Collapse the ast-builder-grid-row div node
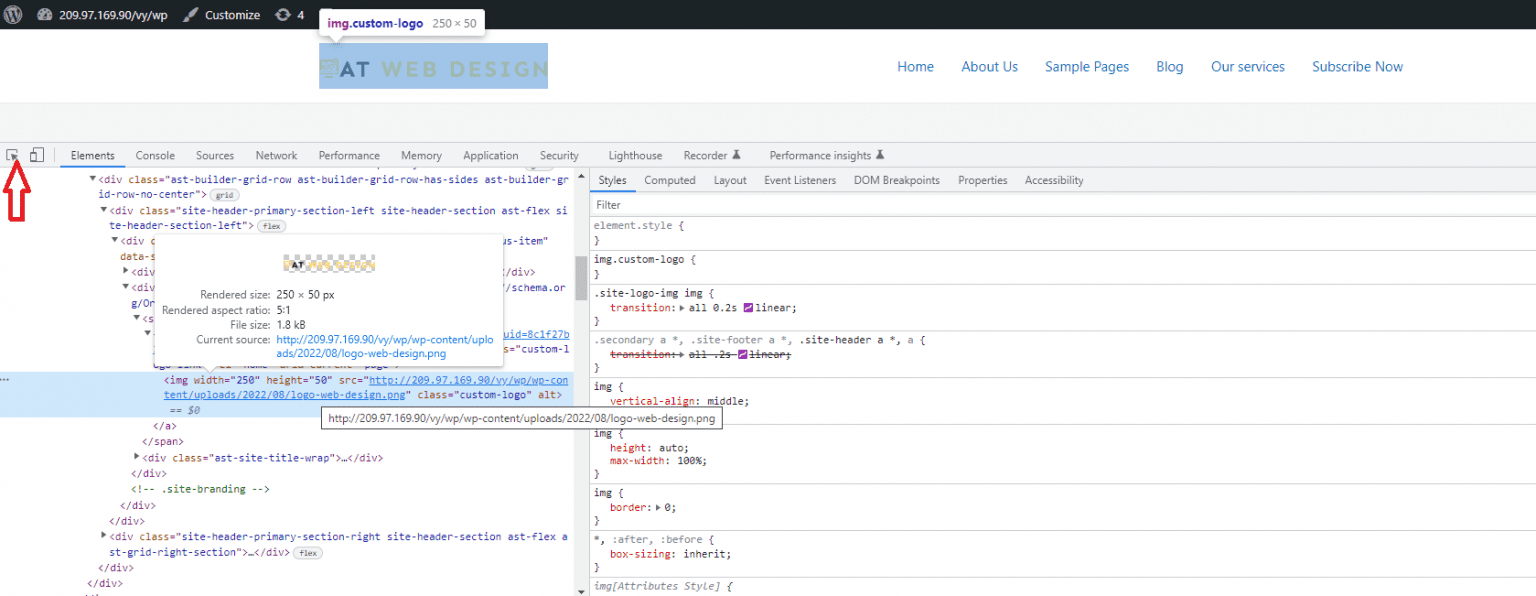 [x=93, y=180]
